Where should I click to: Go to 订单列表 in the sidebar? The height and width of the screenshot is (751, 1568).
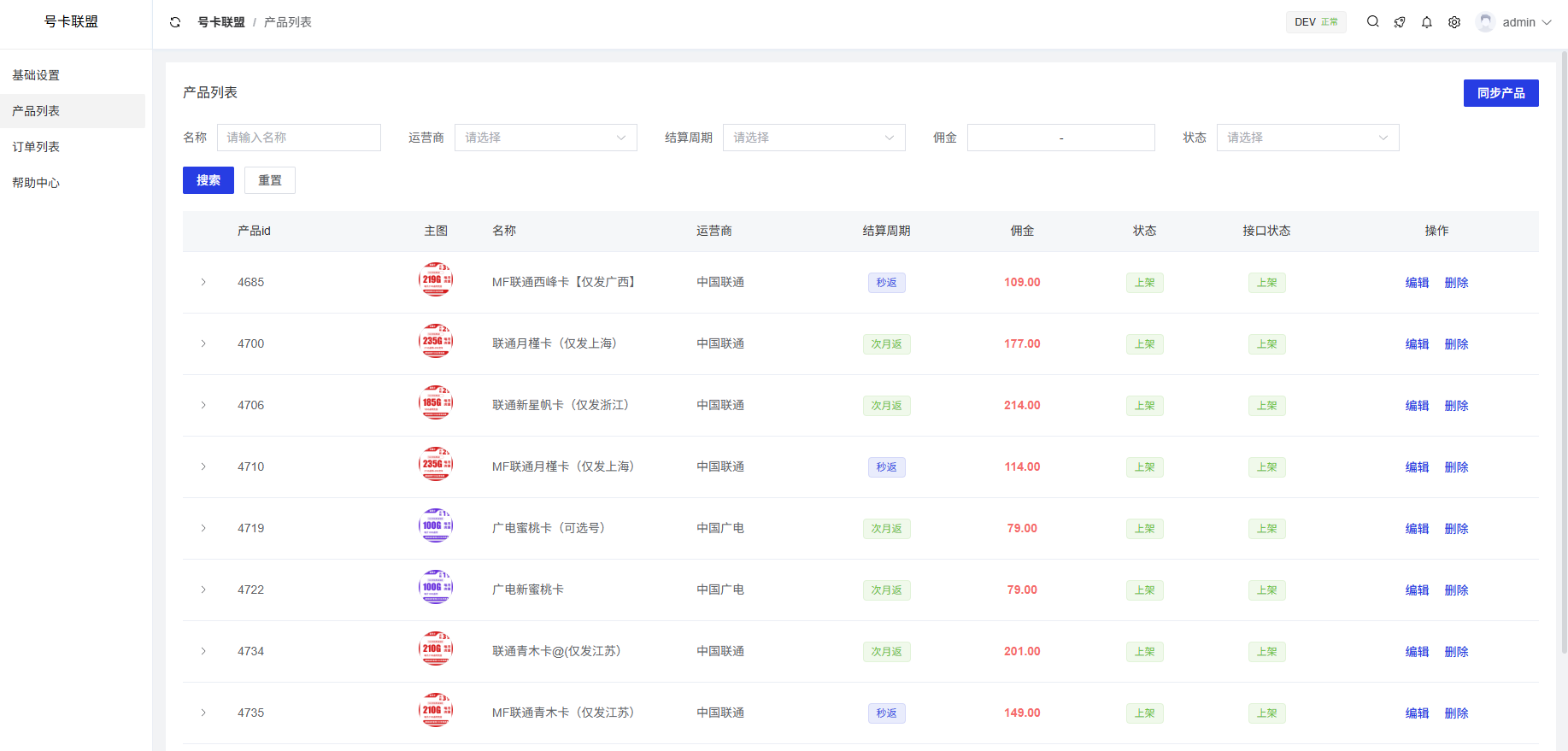click(36, 147)
